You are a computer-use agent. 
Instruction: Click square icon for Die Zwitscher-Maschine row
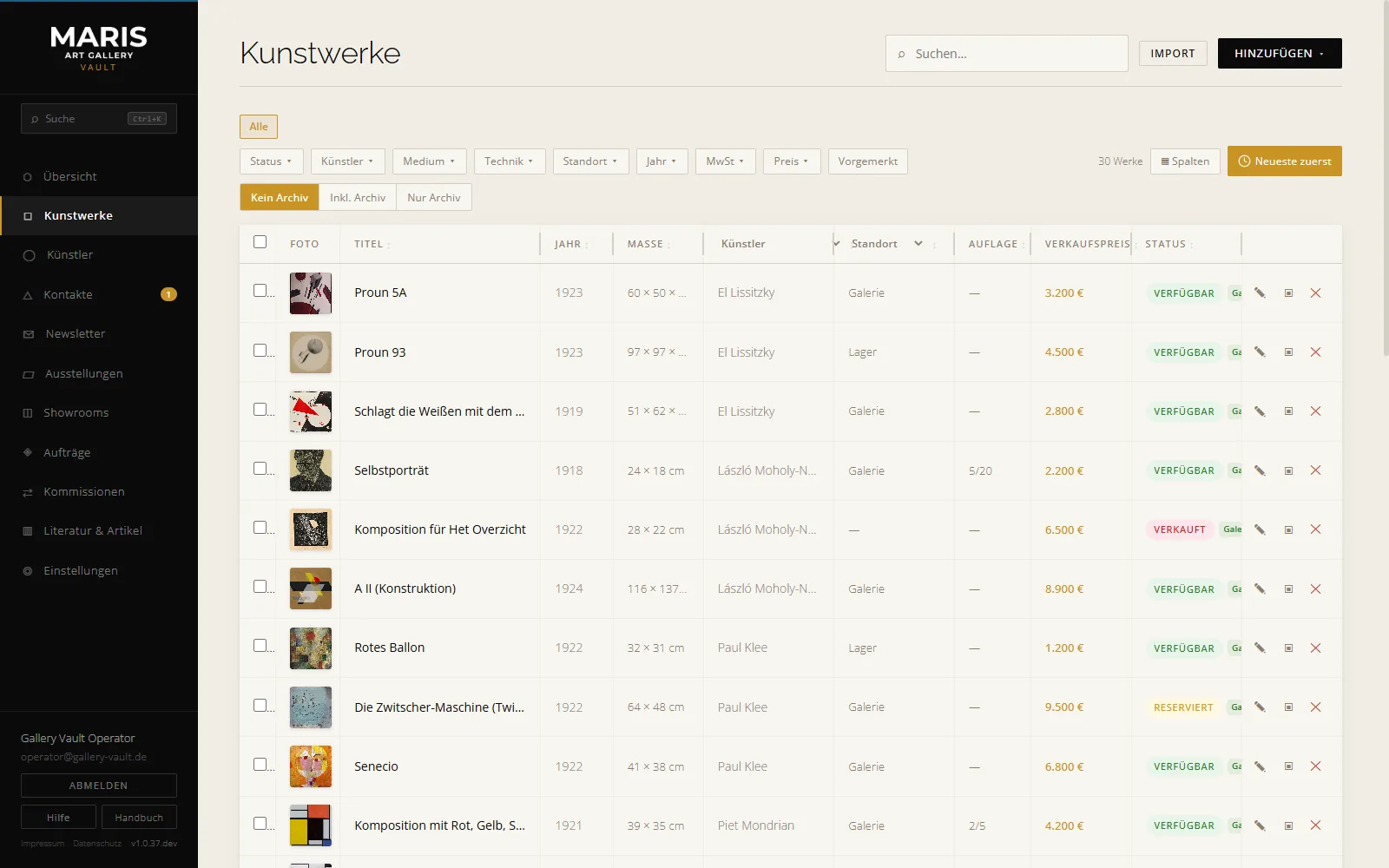1288,707
